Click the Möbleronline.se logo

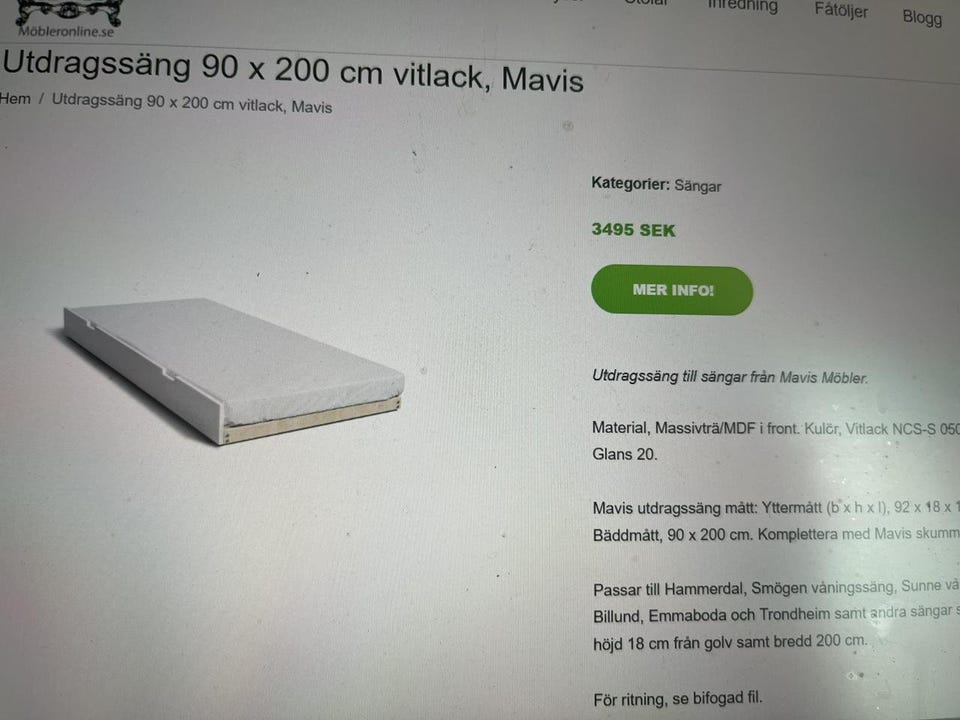pyautogui.click(x=66, y=20)
